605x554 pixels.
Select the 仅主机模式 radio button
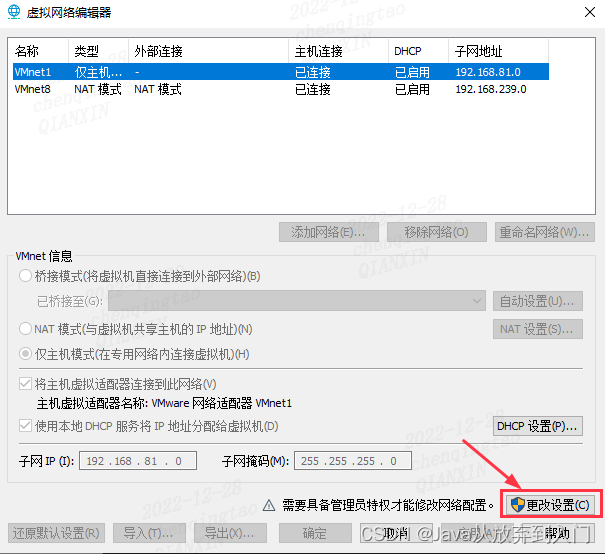pos(25,354)
